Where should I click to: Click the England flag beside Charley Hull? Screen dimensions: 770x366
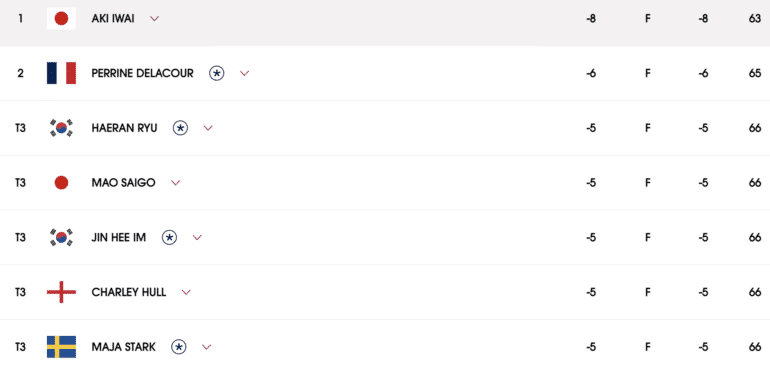click(61, 292)
